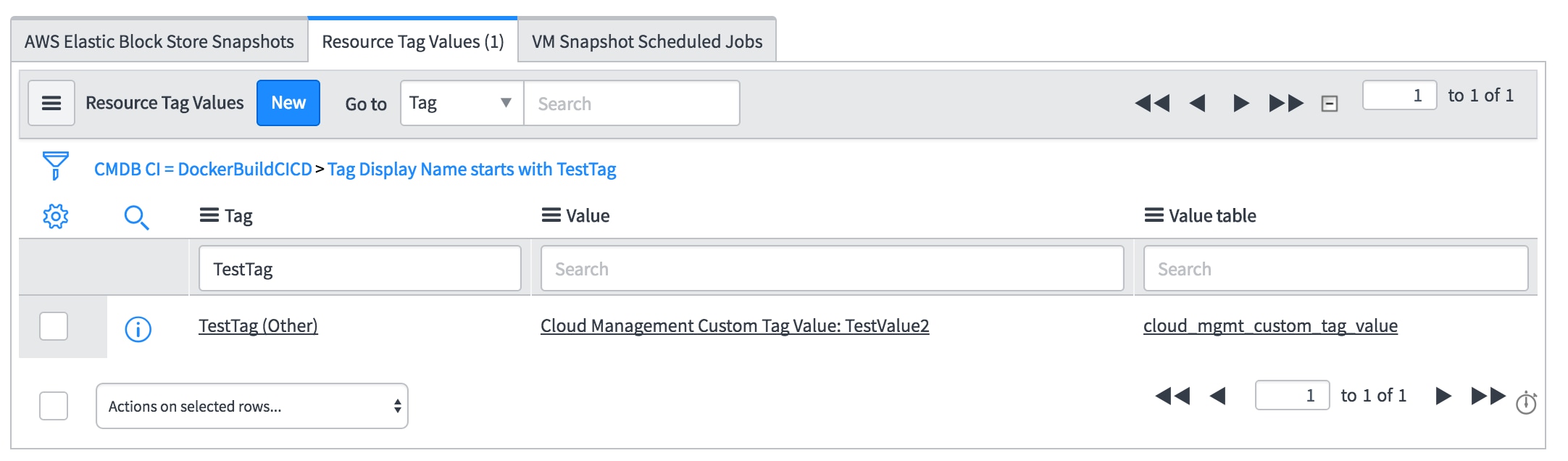Click the first-page double-arrow navigation icon
Screen dimensions: 1568x461
1153,103
